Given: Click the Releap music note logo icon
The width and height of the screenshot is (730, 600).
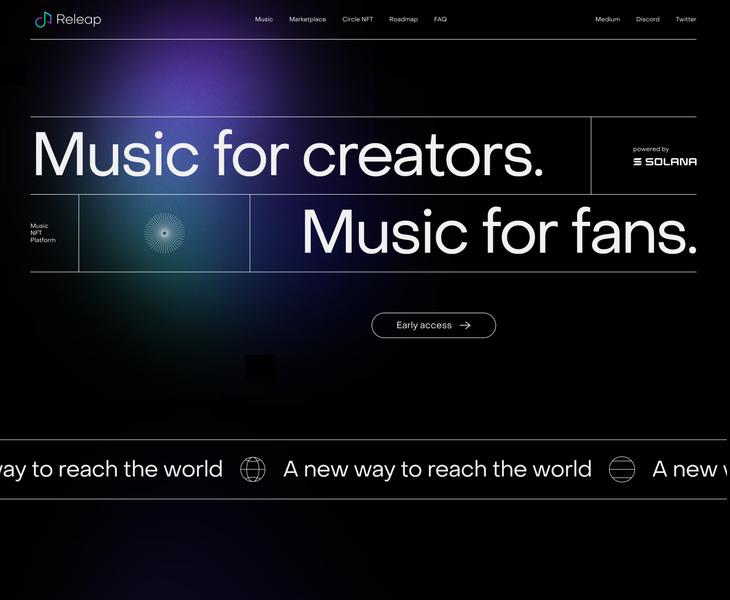Looking at the screenshot, I should tap(43, 20).
